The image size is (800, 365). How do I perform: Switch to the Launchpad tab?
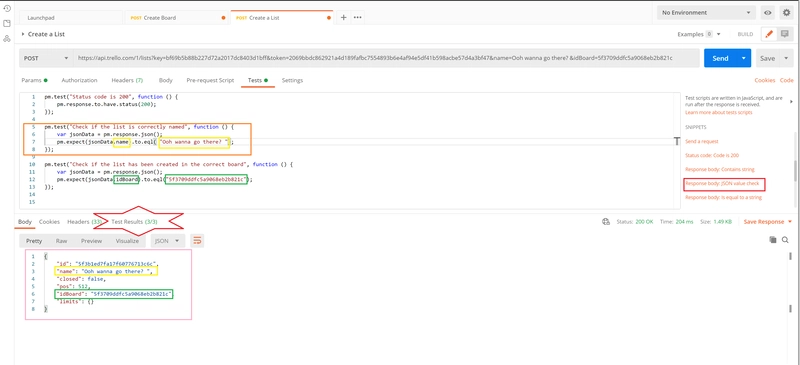click(72, 17)
